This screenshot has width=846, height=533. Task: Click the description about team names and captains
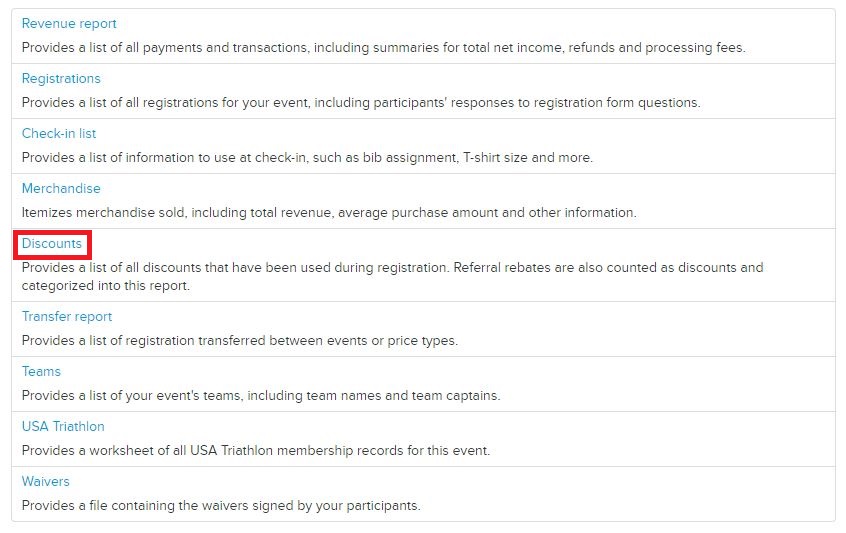coord(261,396)
